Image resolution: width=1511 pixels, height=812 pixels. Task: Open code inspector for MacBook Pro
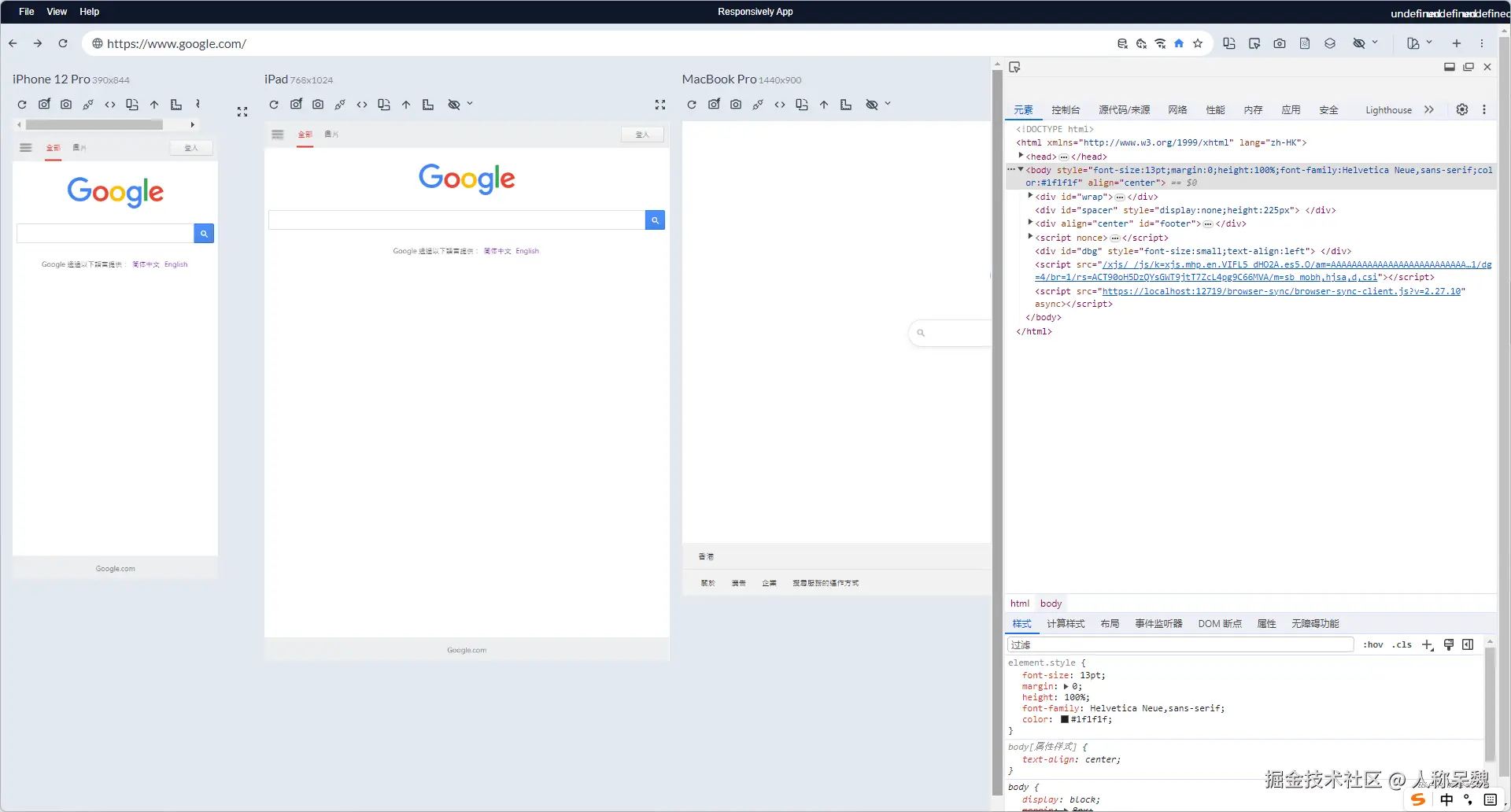click(780, 105)
